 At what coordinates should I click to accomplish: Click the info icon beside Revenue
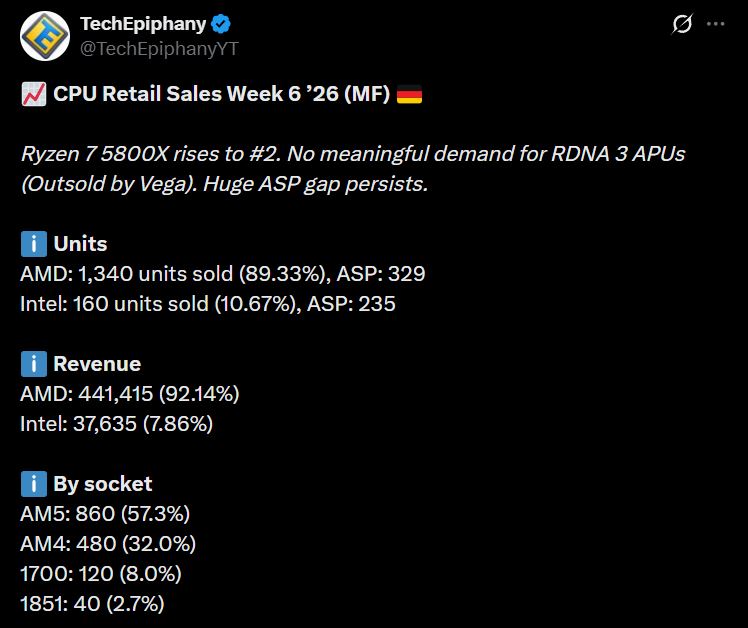pos(33,364)
